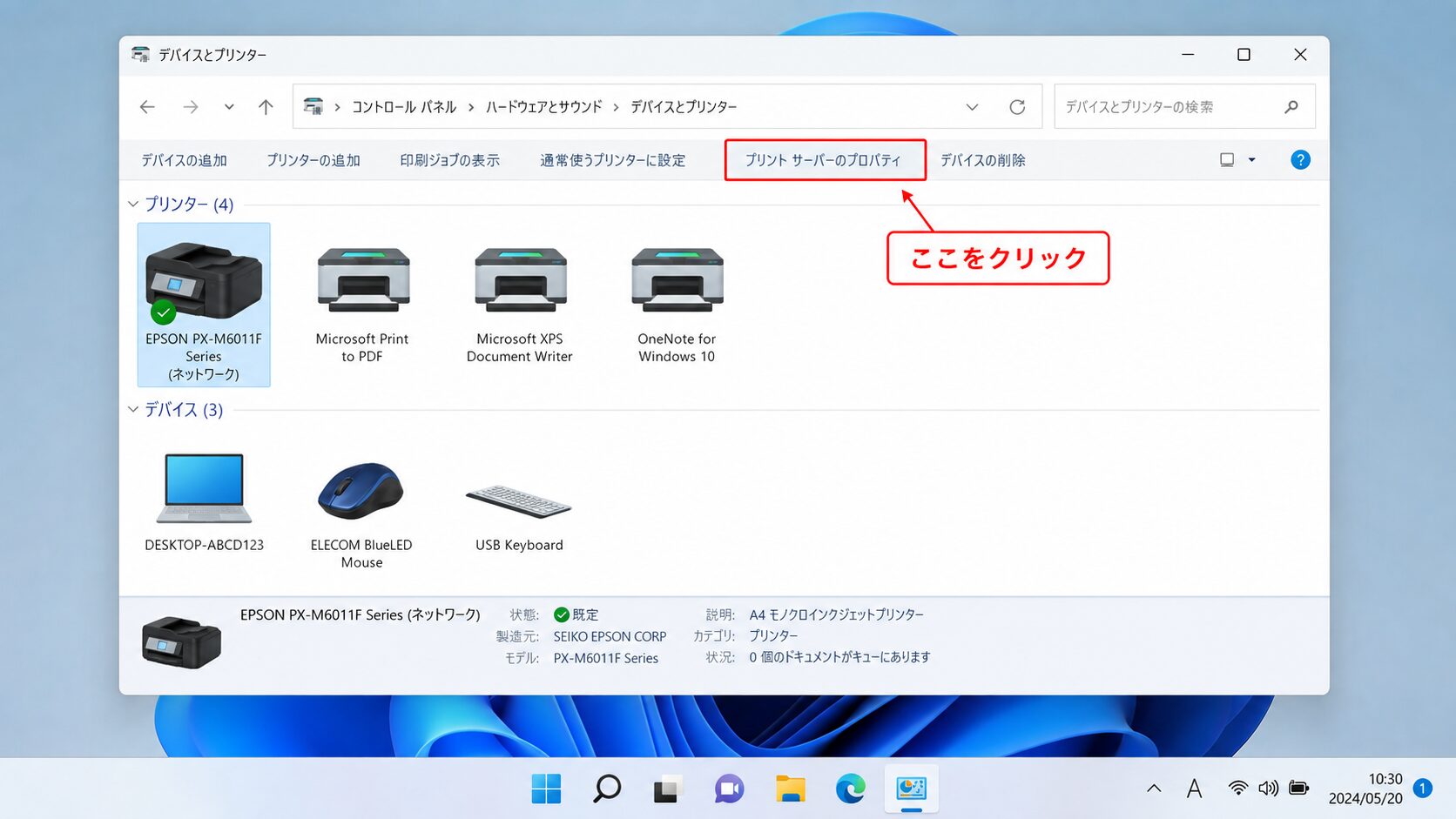1456x819 pixels.
Task: Click the battery tray icon
Action: tap(1298, 788)
